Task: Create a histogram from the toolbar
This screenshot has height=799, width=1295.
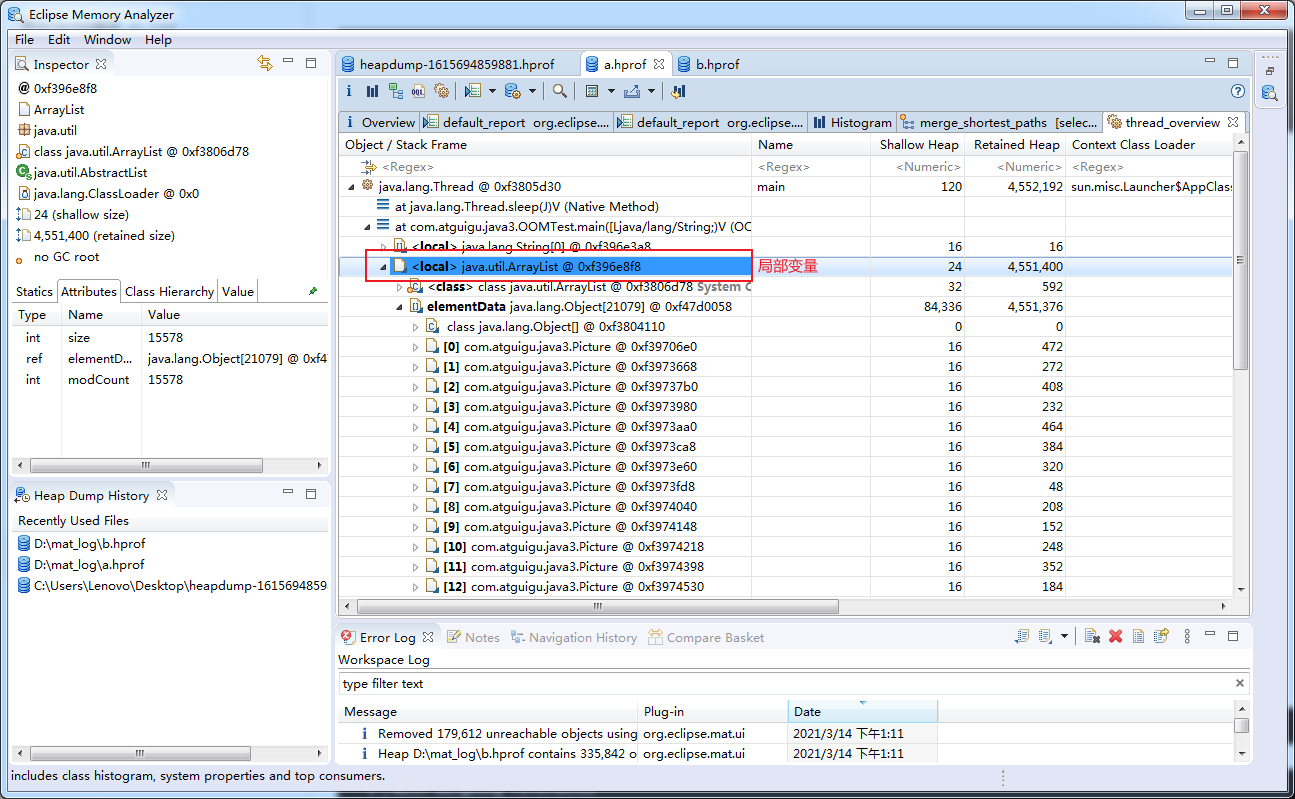Action: (x=372, y=91)
